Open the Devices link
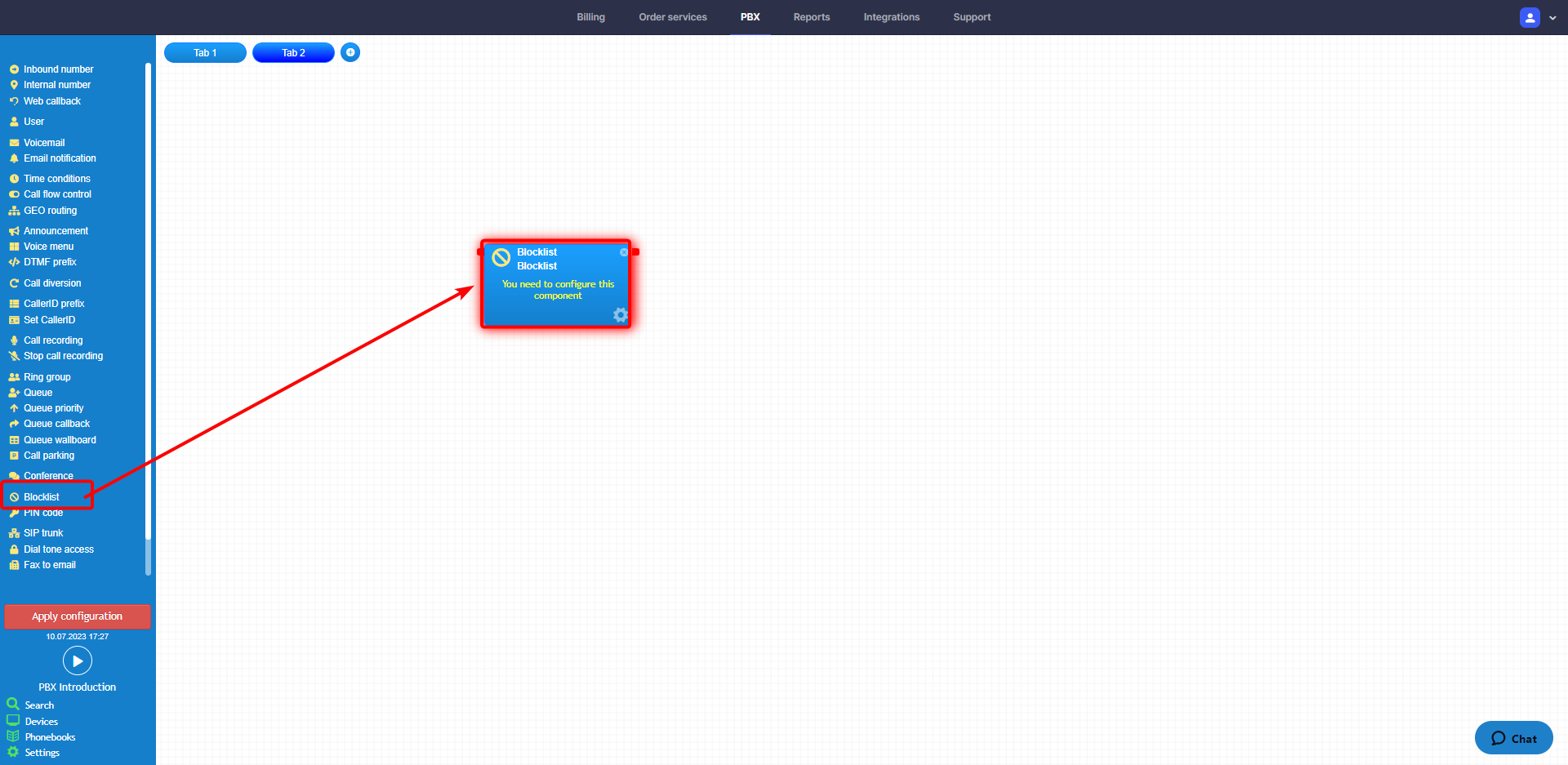The height and width of the screenshot is (765, 1568). point(41,722)
